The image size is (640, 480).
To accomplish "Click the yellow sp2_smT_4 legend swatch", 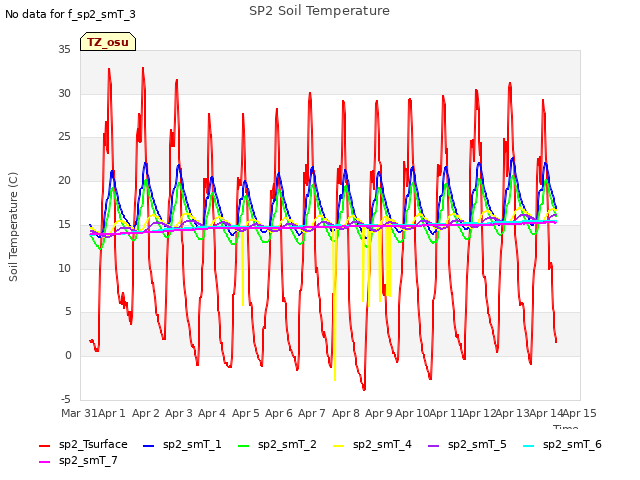I will [339, 446].
